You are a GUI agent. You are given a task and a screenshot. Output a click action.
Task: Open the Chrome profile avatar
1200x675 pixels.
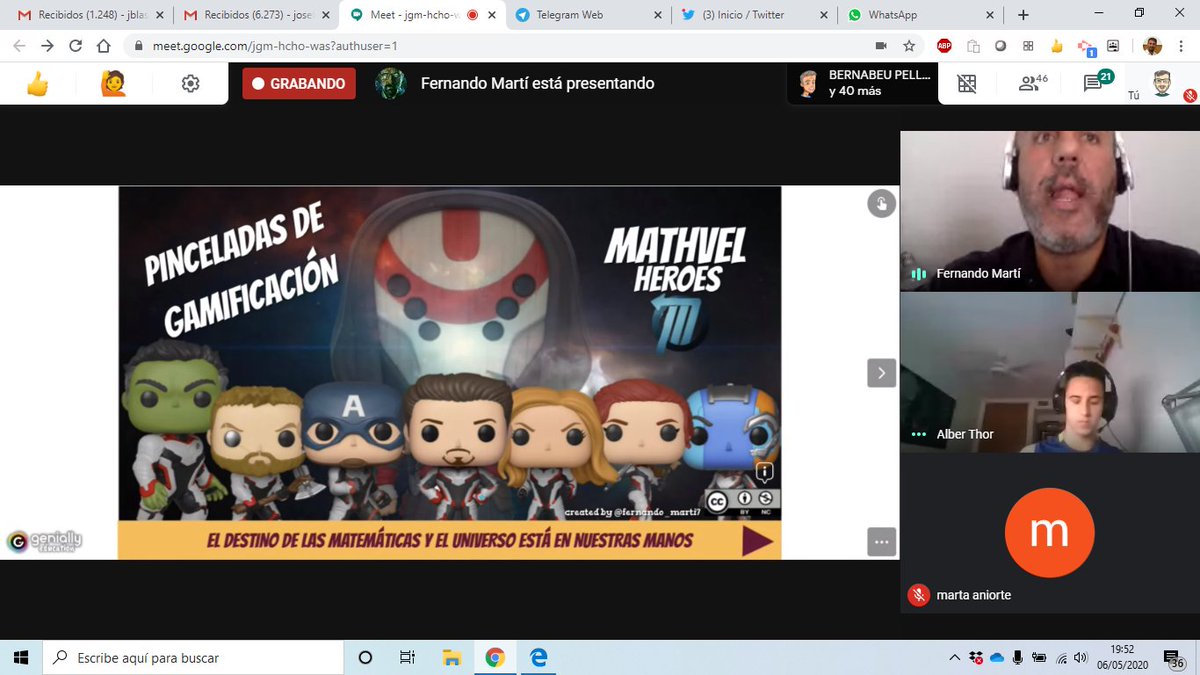tap(1152, 46)
